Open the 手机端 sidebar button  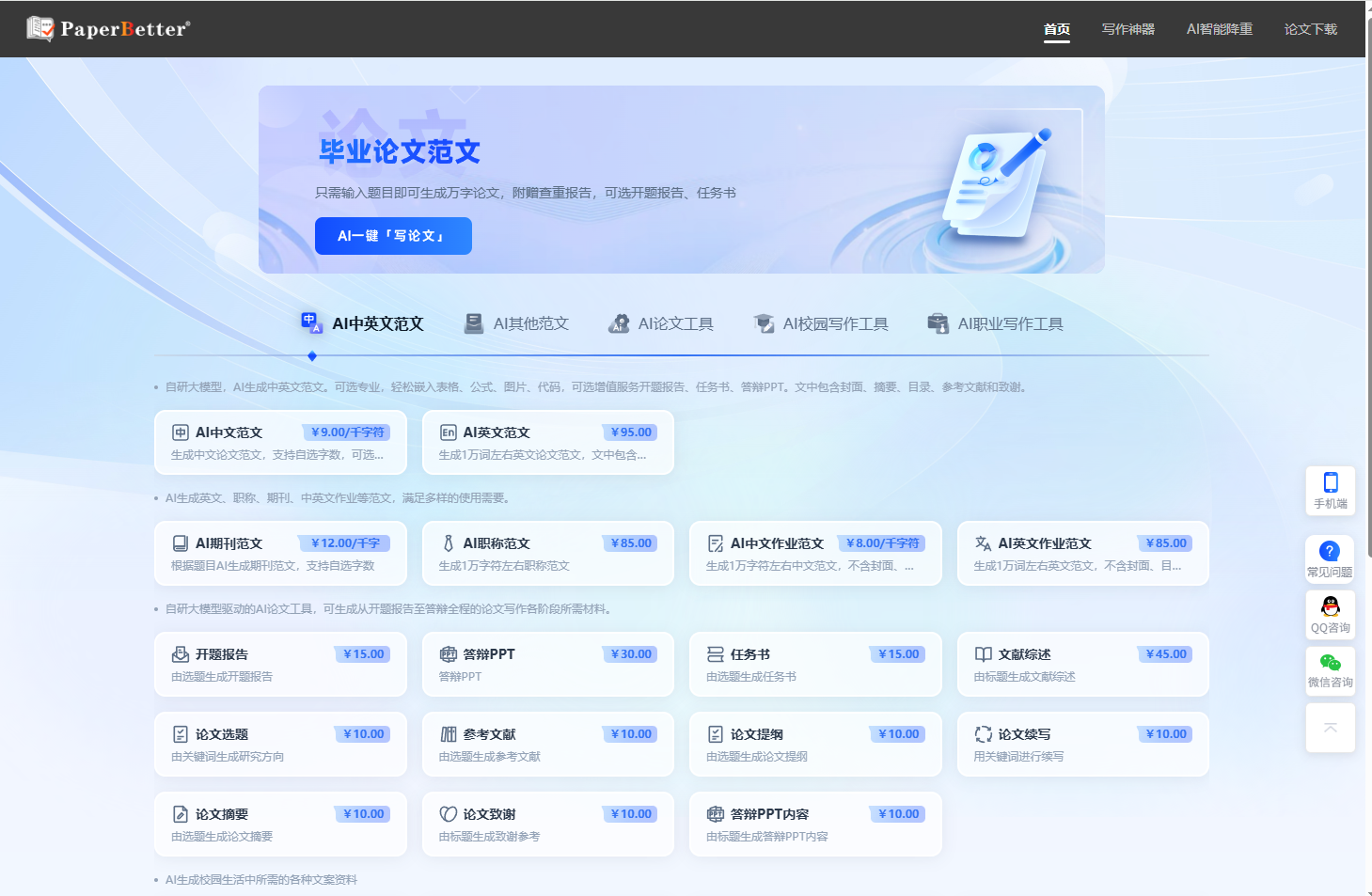1331,491
